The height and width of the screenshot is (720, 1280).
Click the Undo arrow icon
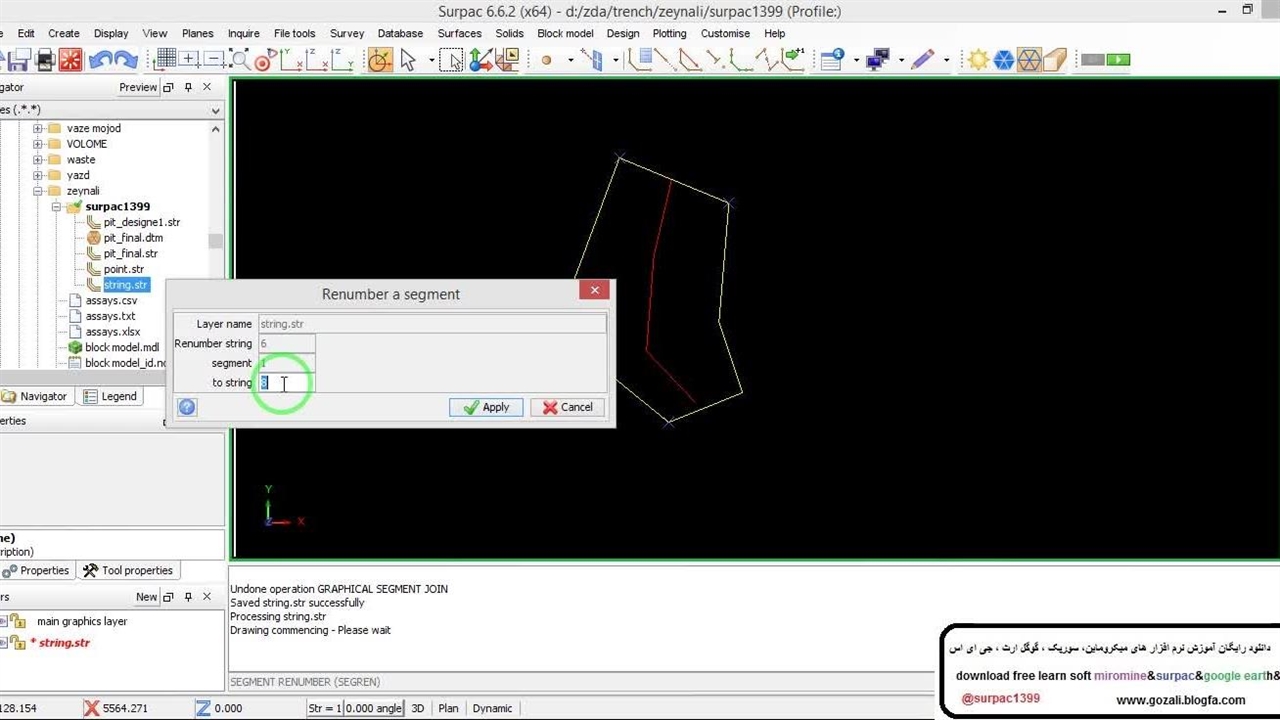tap(99, 60)
